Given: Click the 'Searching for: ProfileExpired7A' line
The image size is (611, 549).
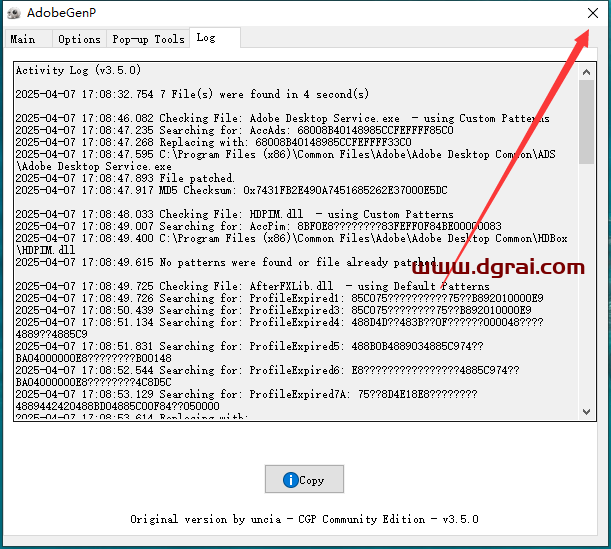Looking at the screenshot, I should [246, 400].
